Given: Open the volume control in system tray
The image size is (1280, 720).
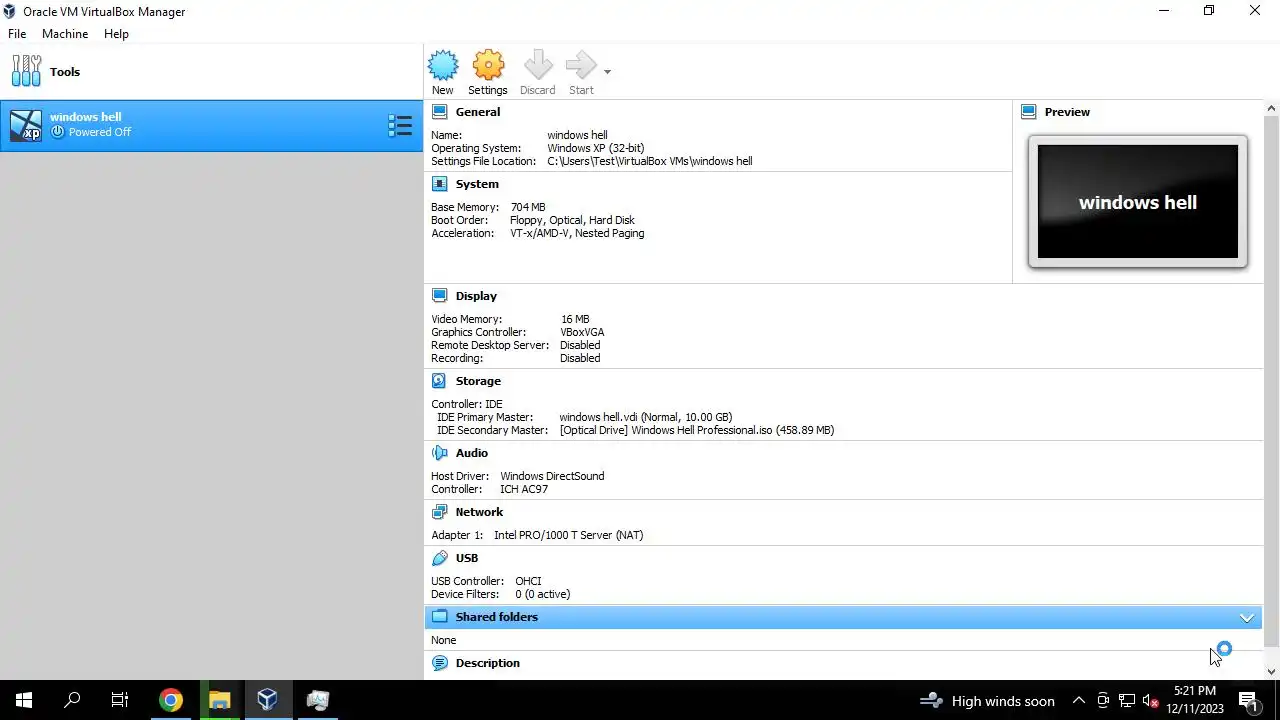Looking at the screenshot, I should [1151, 700].
